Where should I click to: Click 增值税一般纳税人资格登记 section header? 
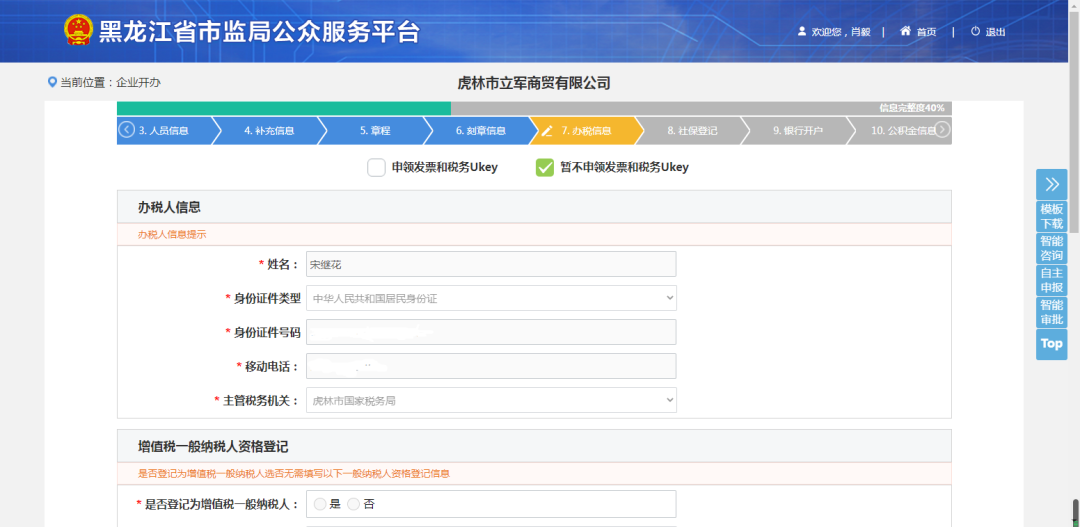[x=534, y=446]
